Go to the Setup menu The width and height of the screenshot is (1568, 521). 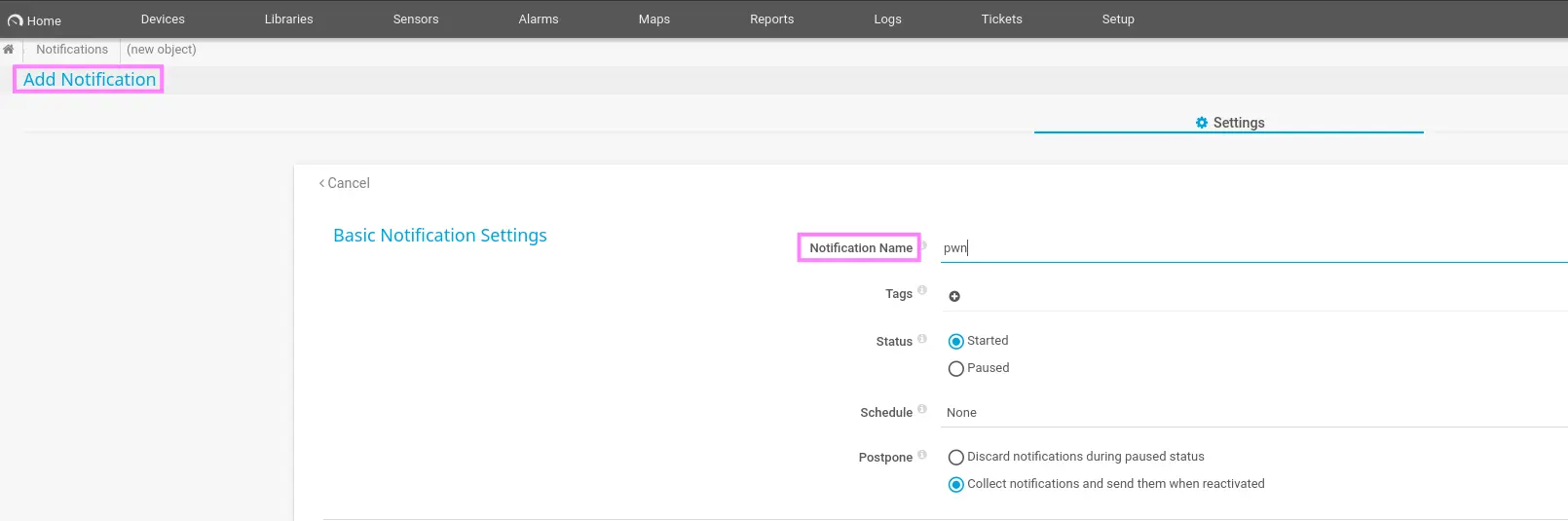pos(1118,19)
